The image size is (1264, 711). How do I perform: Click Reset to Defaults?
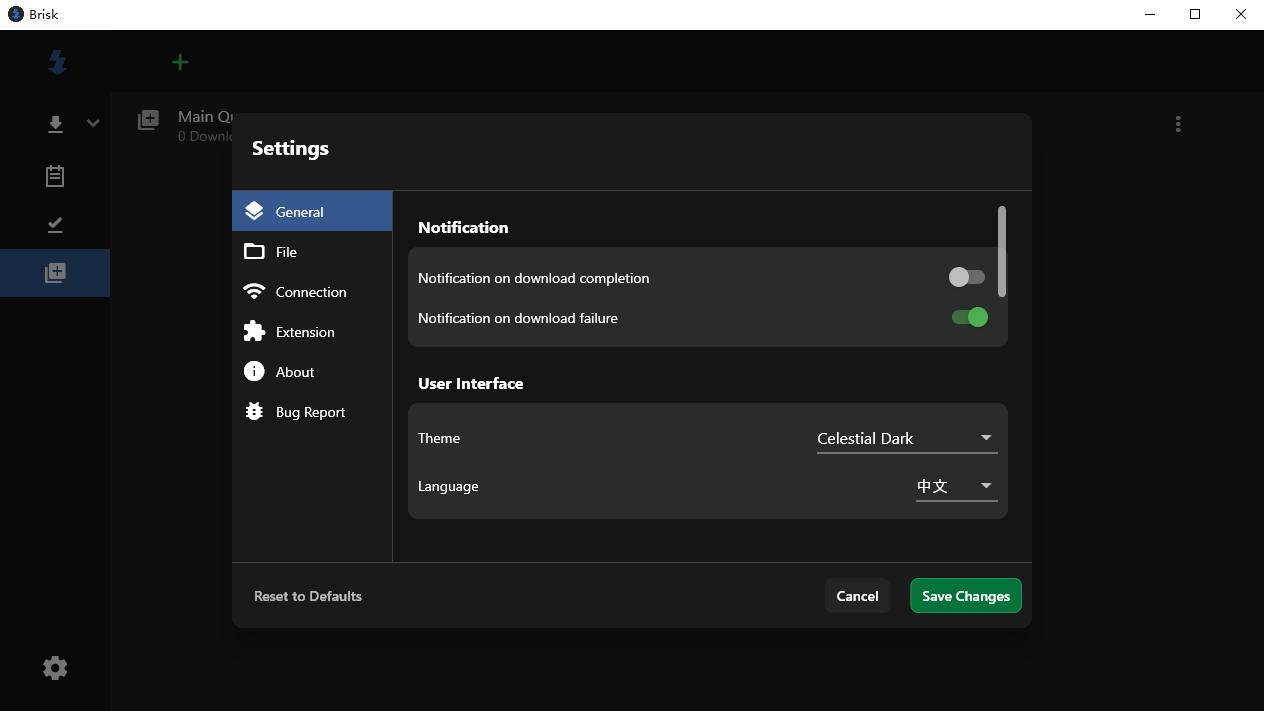[308, 596]
